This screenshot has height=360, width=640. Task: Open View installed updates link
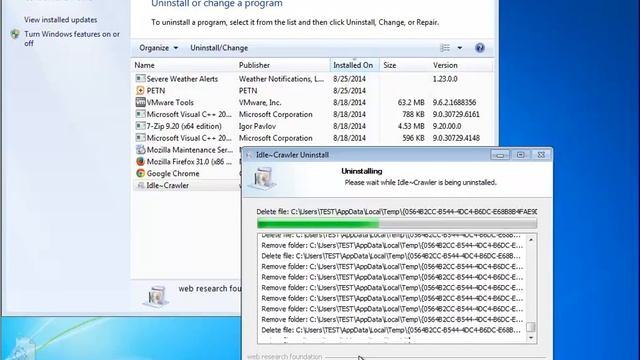pyautogui.click(x=60, y=20)
